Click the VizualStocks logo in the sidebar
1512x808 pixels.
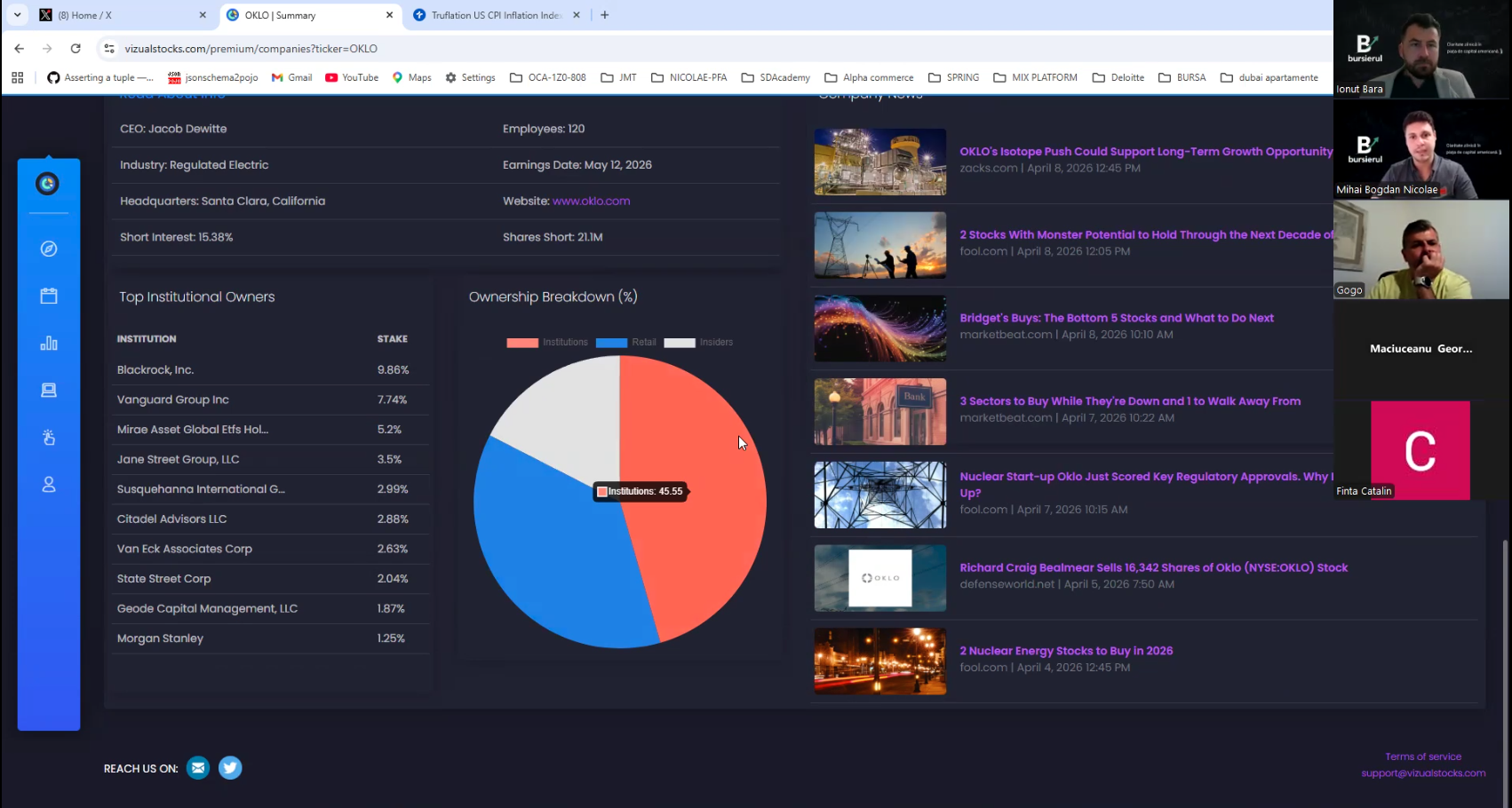tap(48, 184)
